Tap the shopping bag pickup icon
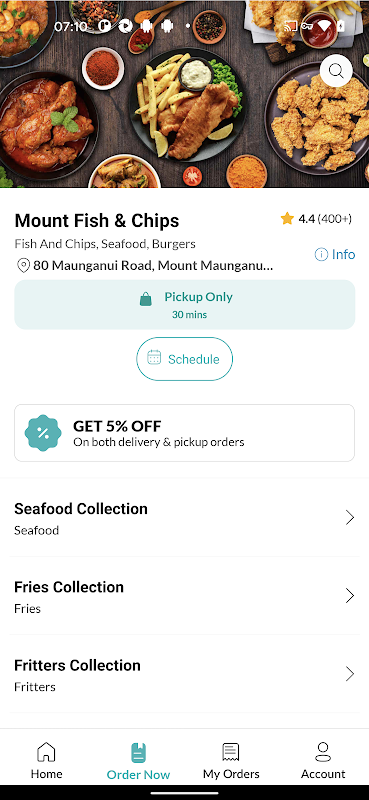This screenshot has width=369, height=800. tap(146, 299)
